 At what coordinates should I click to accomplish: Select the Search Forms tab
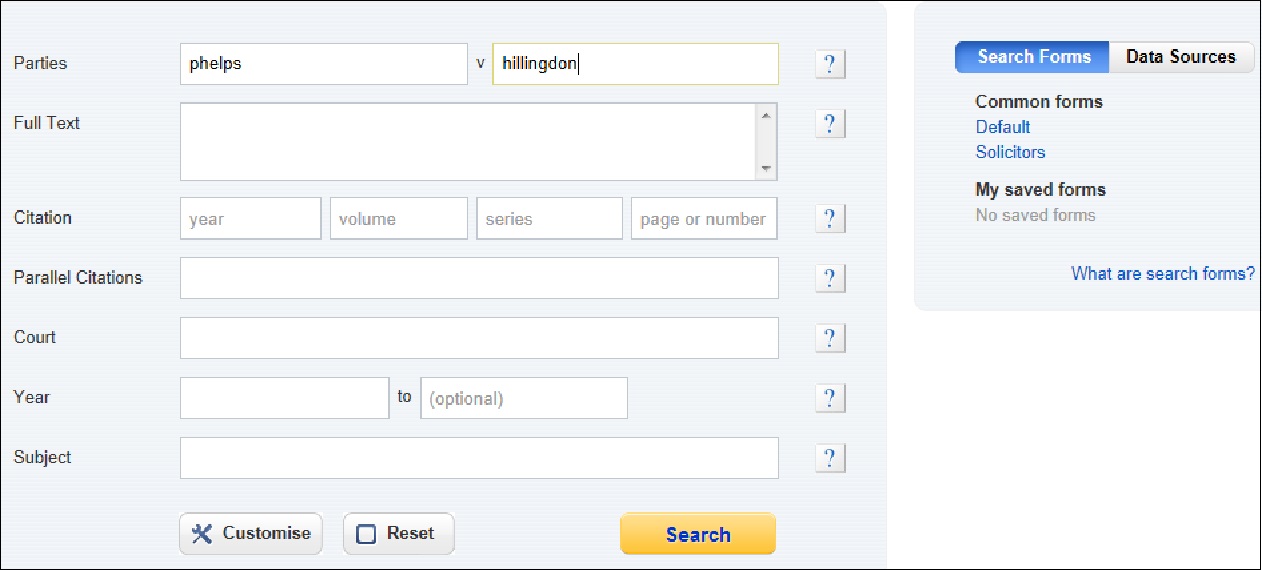(x=1033, y=57)
